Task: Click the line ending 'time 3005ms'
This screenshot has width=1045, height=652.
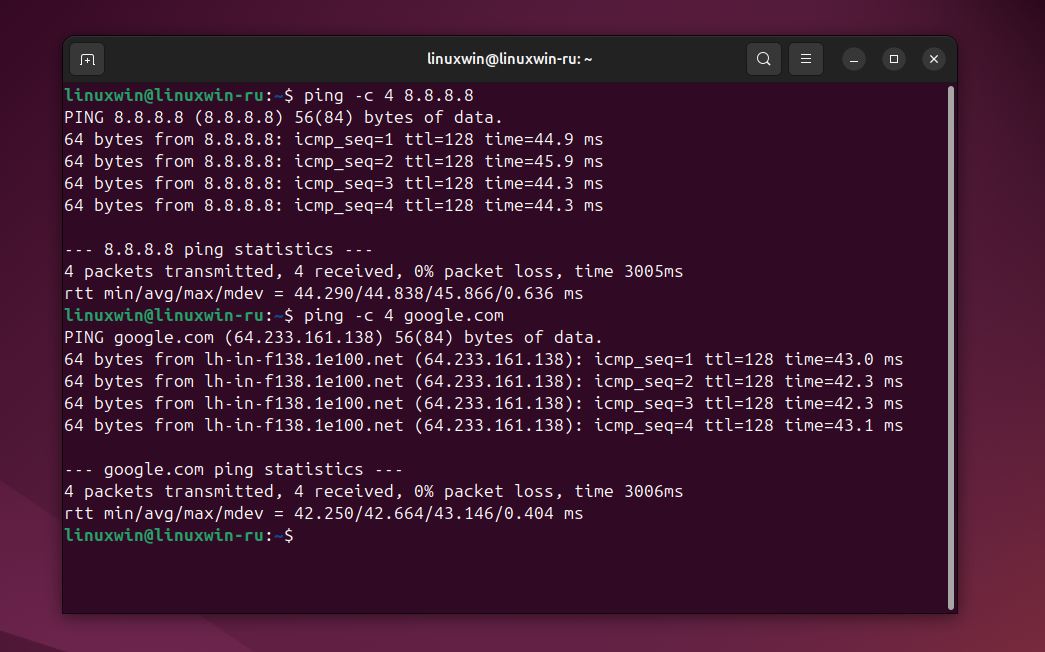Action: [373, 271]
